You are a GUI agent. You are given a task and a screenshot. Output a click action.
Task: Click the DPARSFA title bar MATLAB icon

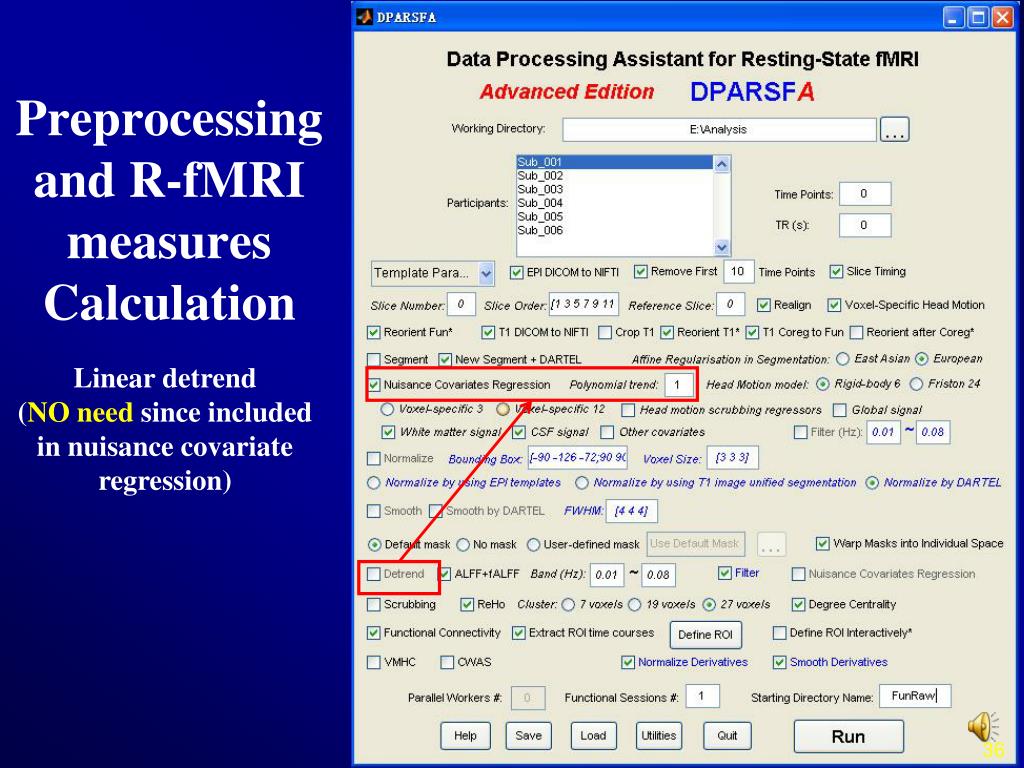364,17
